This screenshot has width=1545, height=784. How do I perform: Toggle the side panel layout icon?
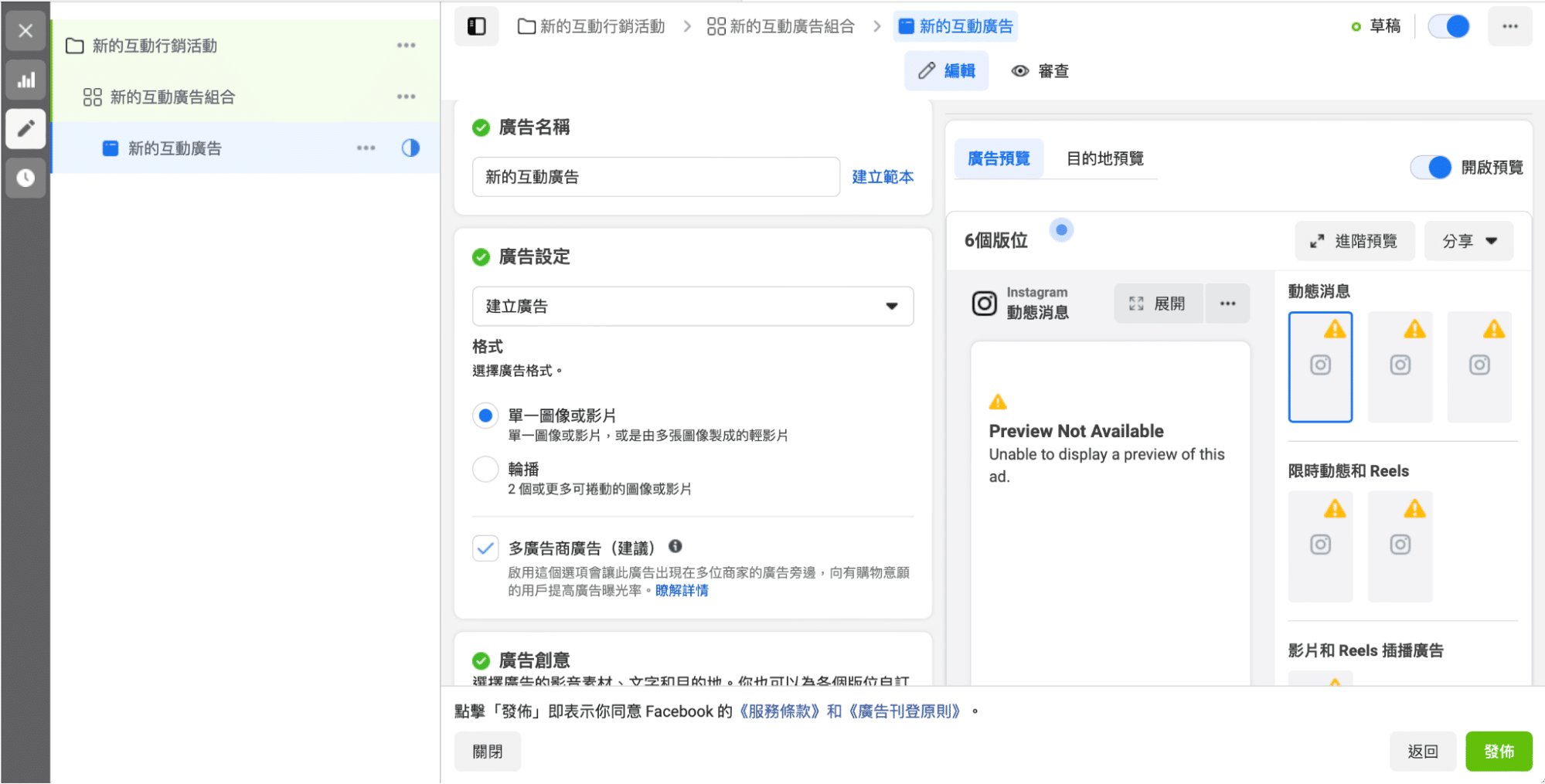pyautogui.click(x=477, y=26)
